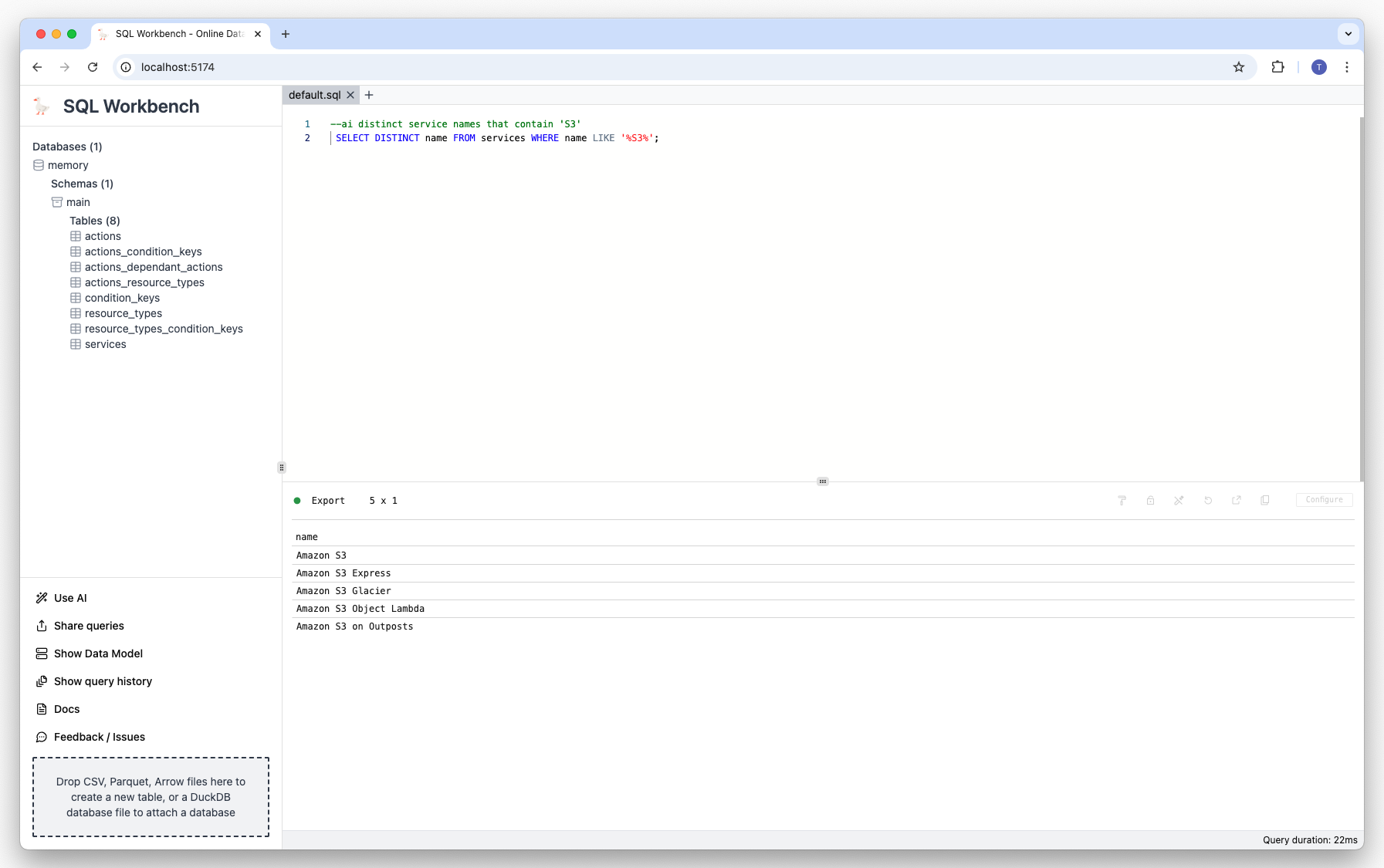Click the design tools icon in results toolbar
This screenshot has height=868, width=1384.
tap(1179, 501)
